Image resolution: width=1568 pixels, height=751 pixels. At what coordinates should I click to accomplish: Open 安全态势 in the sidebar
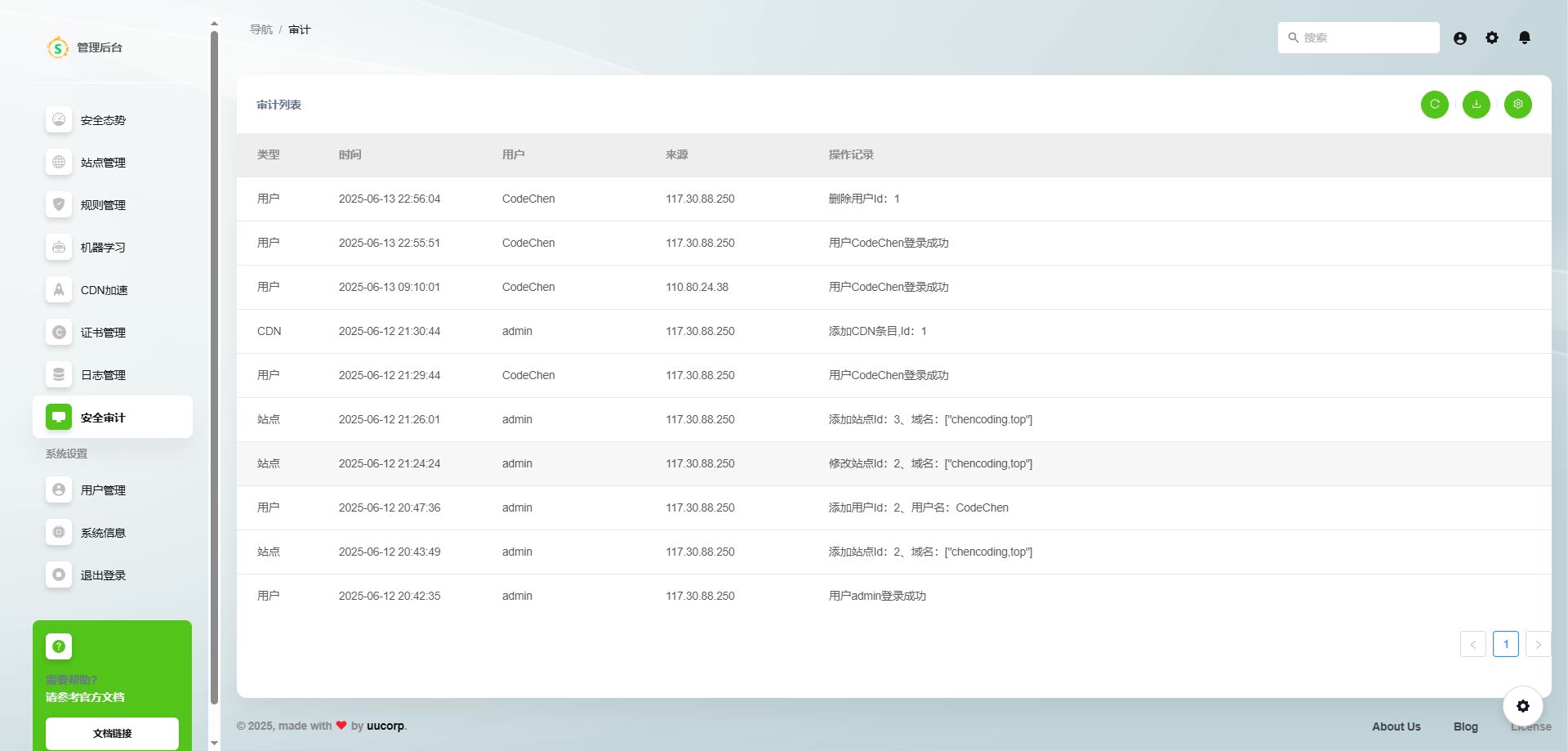[103, 120]
